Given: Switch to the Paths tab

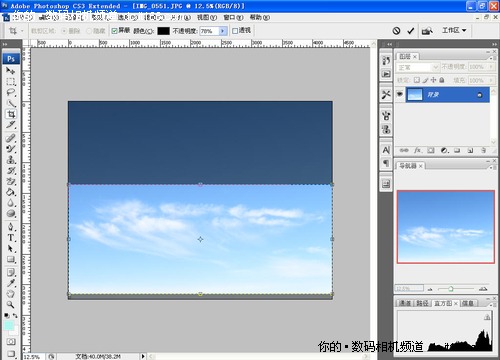Looking at the screenshot, I should pos(422,303).
